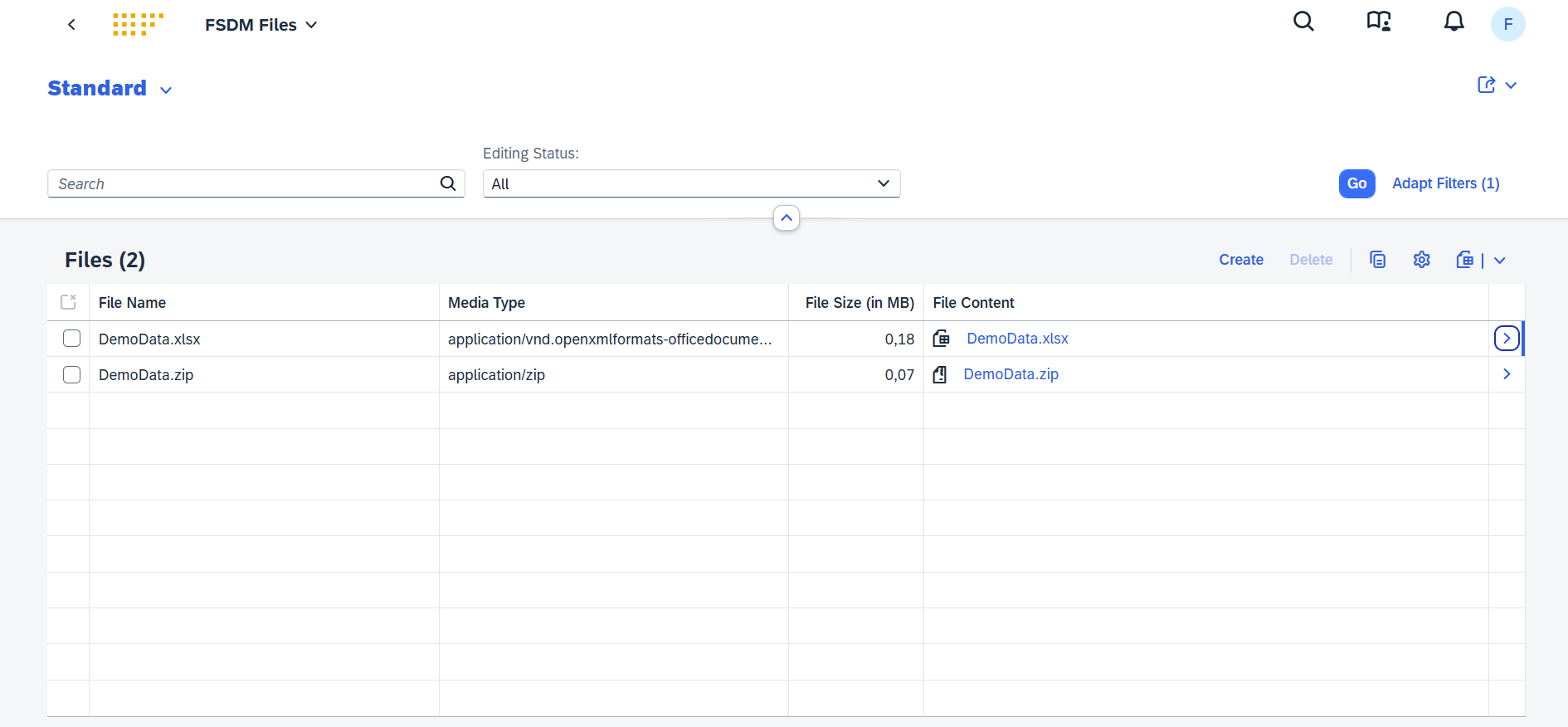Open details of the DemoData.xlsx row
The image size is (1568, 727).
[x=1507, y=339]
